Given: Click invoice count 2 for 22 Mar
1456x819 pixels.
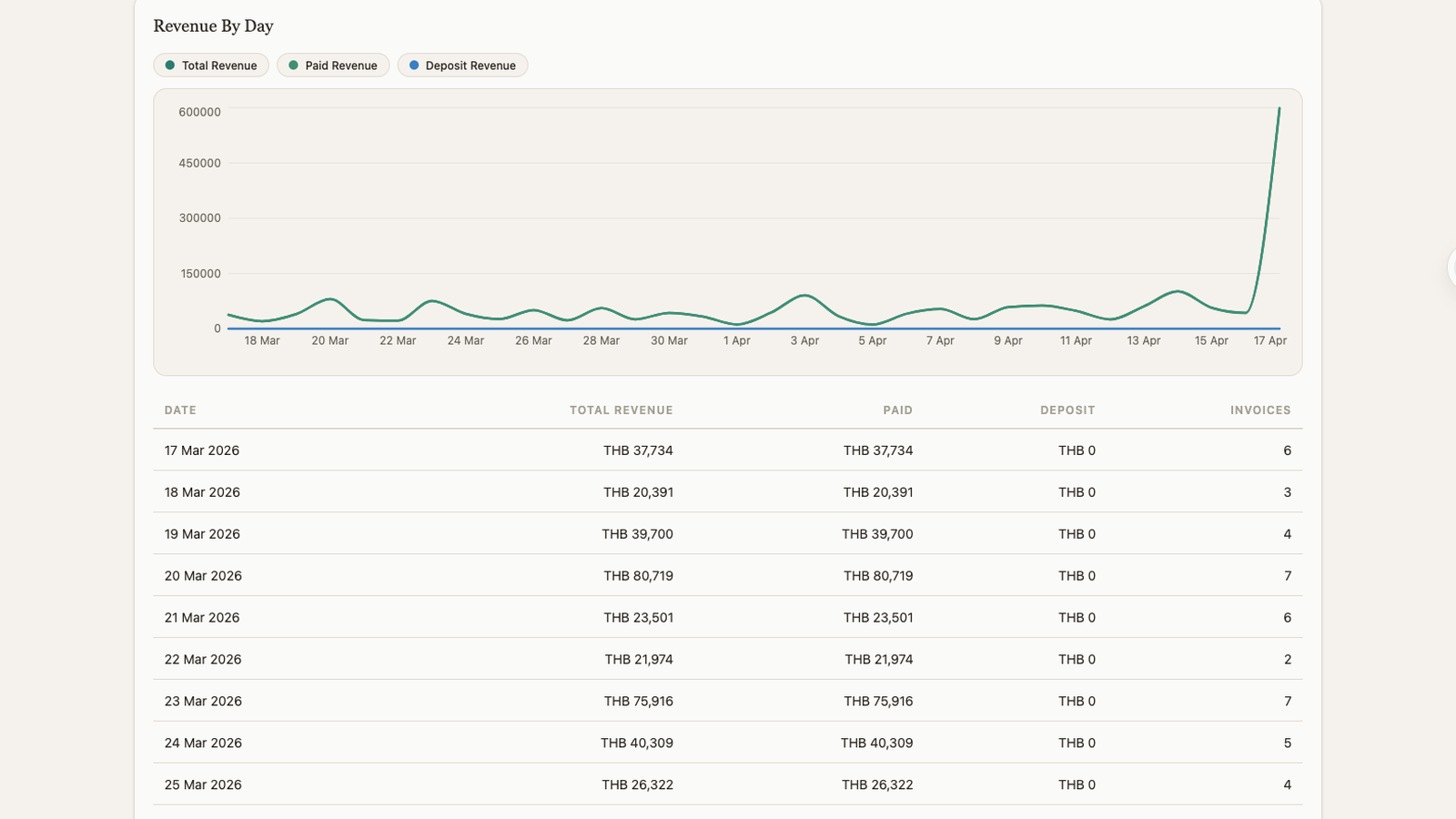Looking at the screenshot, I should tap(1288, 660).
